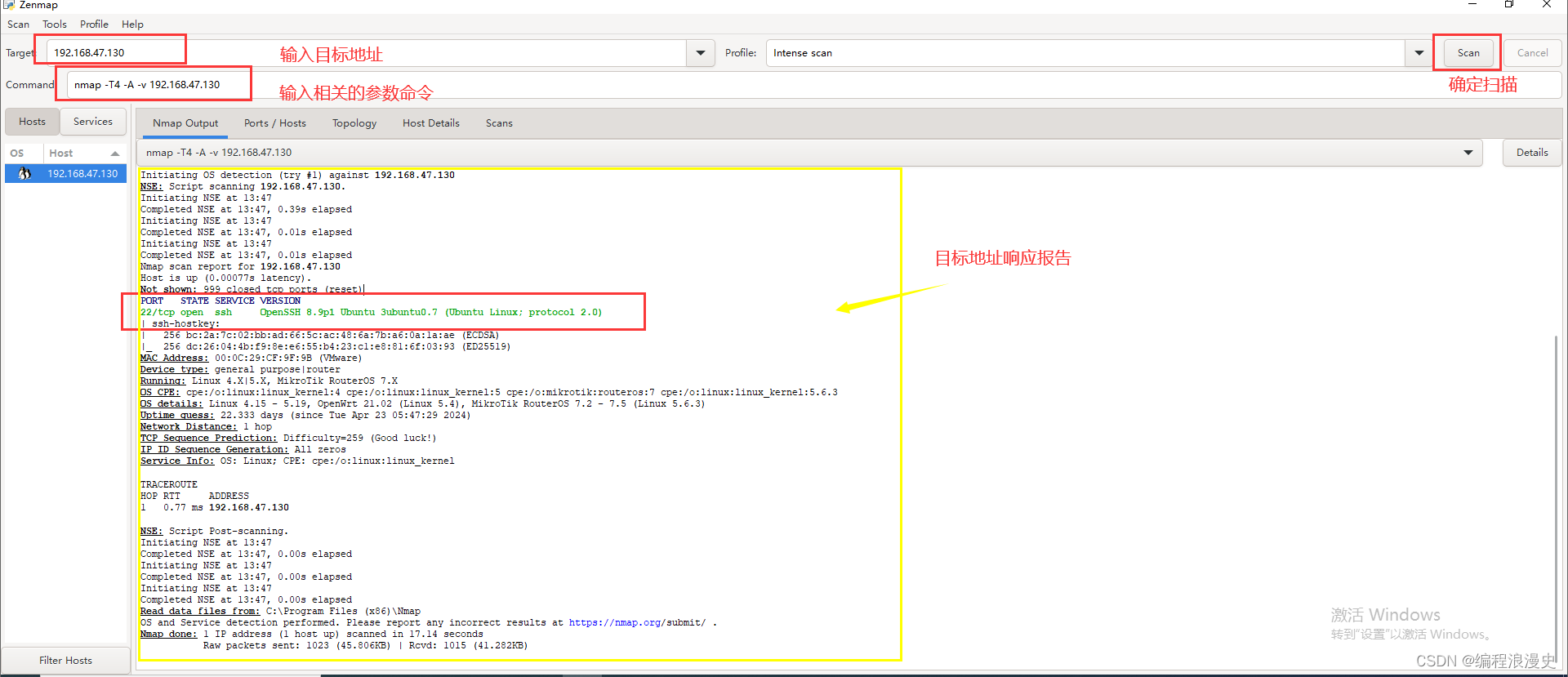
Task: Open the Host Details tab
Action: (431, 123)
